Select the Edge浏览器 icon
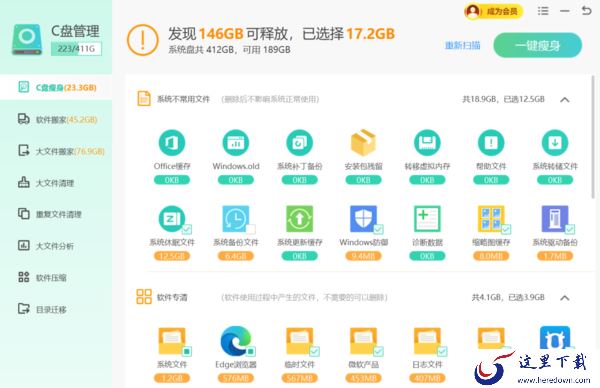This screenshot has height=388, width=600. pyautogui.click(x=236, y=341)
